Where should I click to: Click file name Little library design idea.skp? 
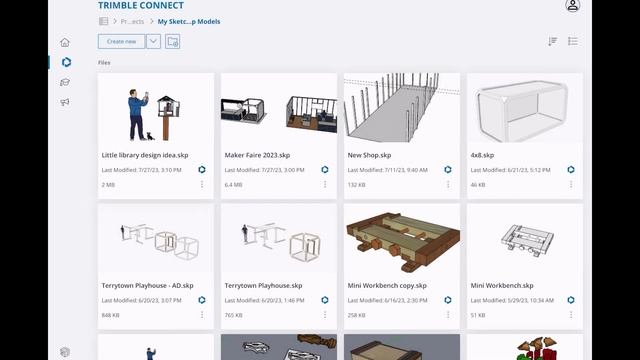[x=145, y=155]
